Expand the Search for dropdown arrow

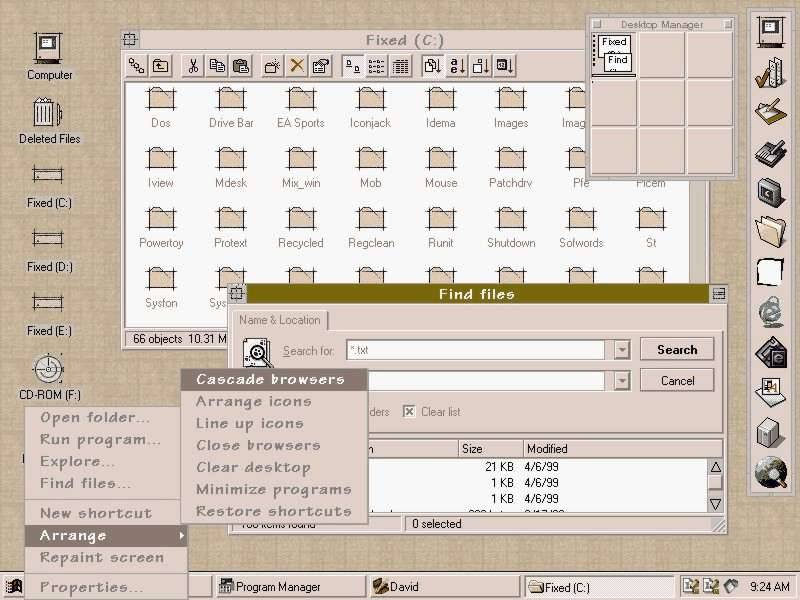[622, 350]
